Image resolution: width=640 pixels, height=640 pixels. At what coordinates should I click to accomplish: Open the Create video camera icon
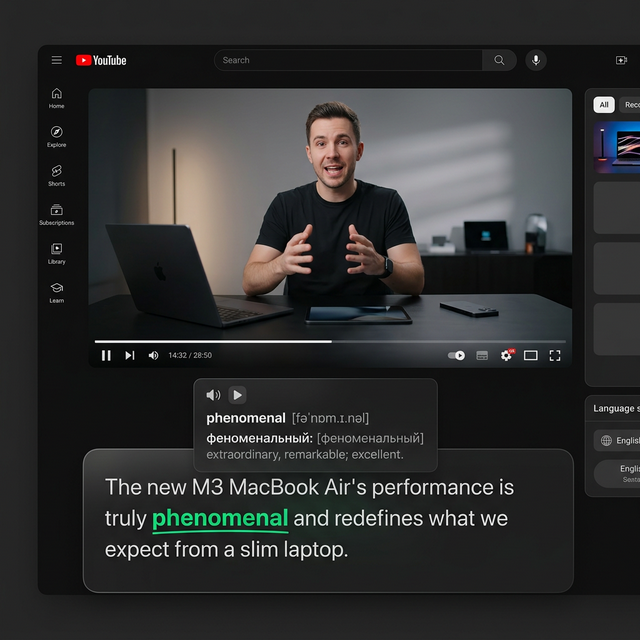pyautogui.click(x=621, y=60)
